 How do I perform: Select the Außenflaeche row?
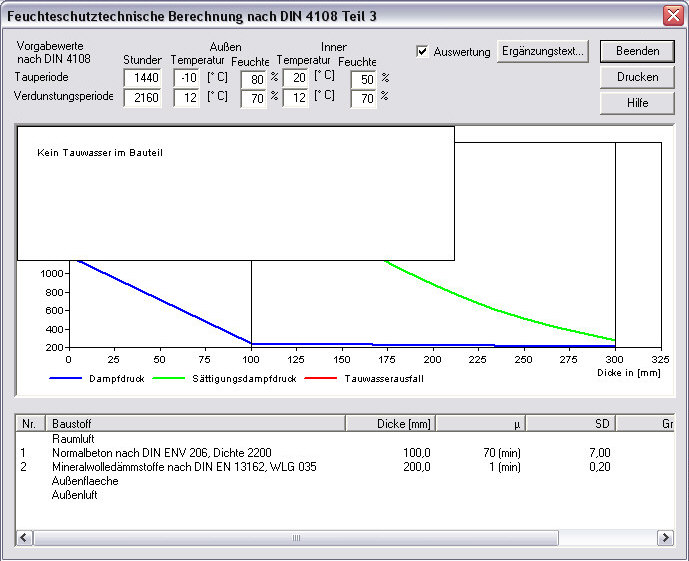pyautogui.click(x=344, y=481)
